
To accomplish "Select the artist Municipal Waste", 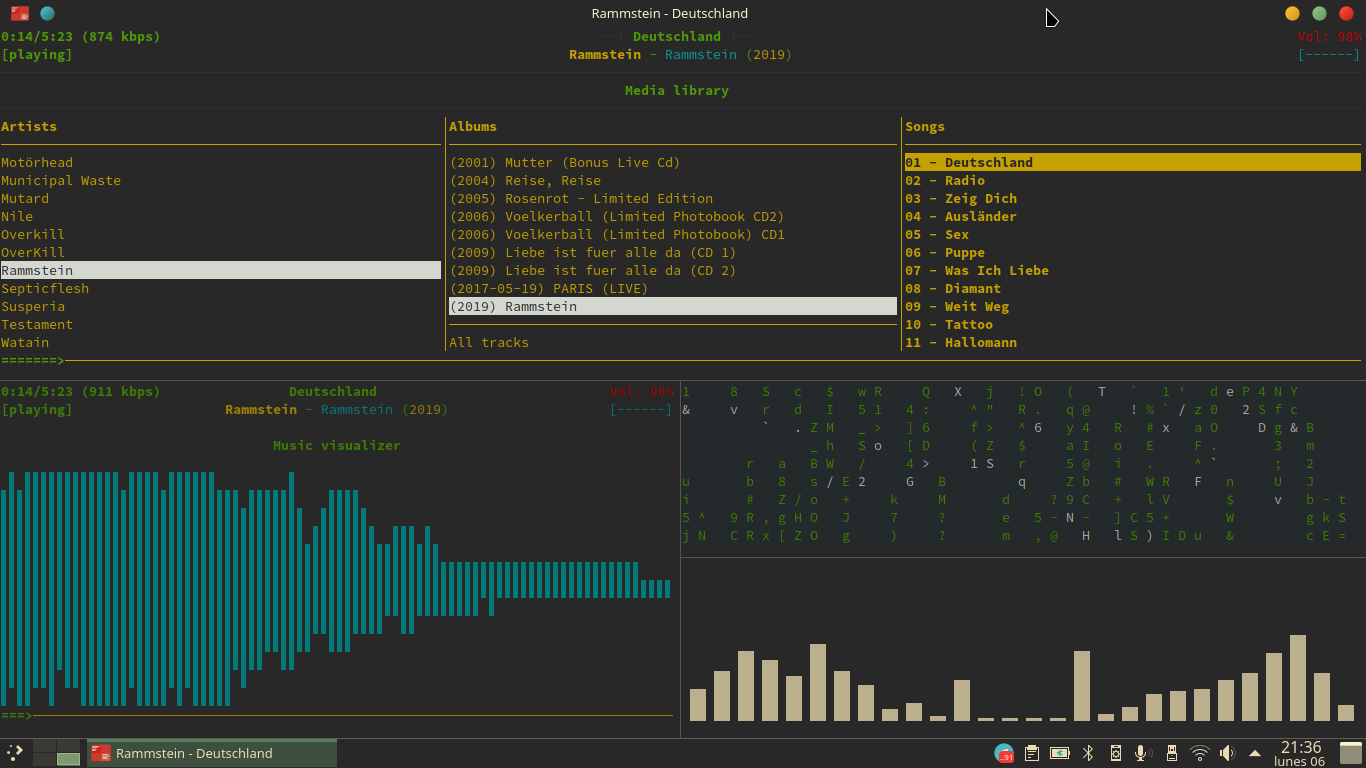I will click(x=61, y=181).
